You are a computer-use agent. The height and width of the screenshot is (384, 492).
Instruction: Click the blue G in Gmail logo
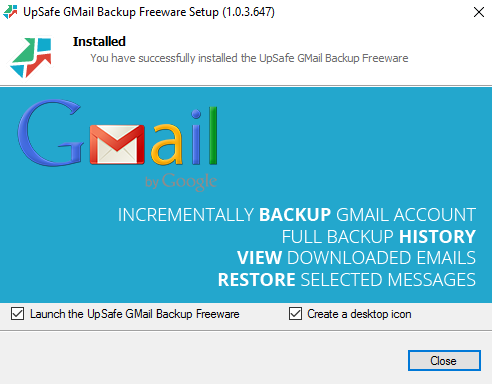pos(50,133)
